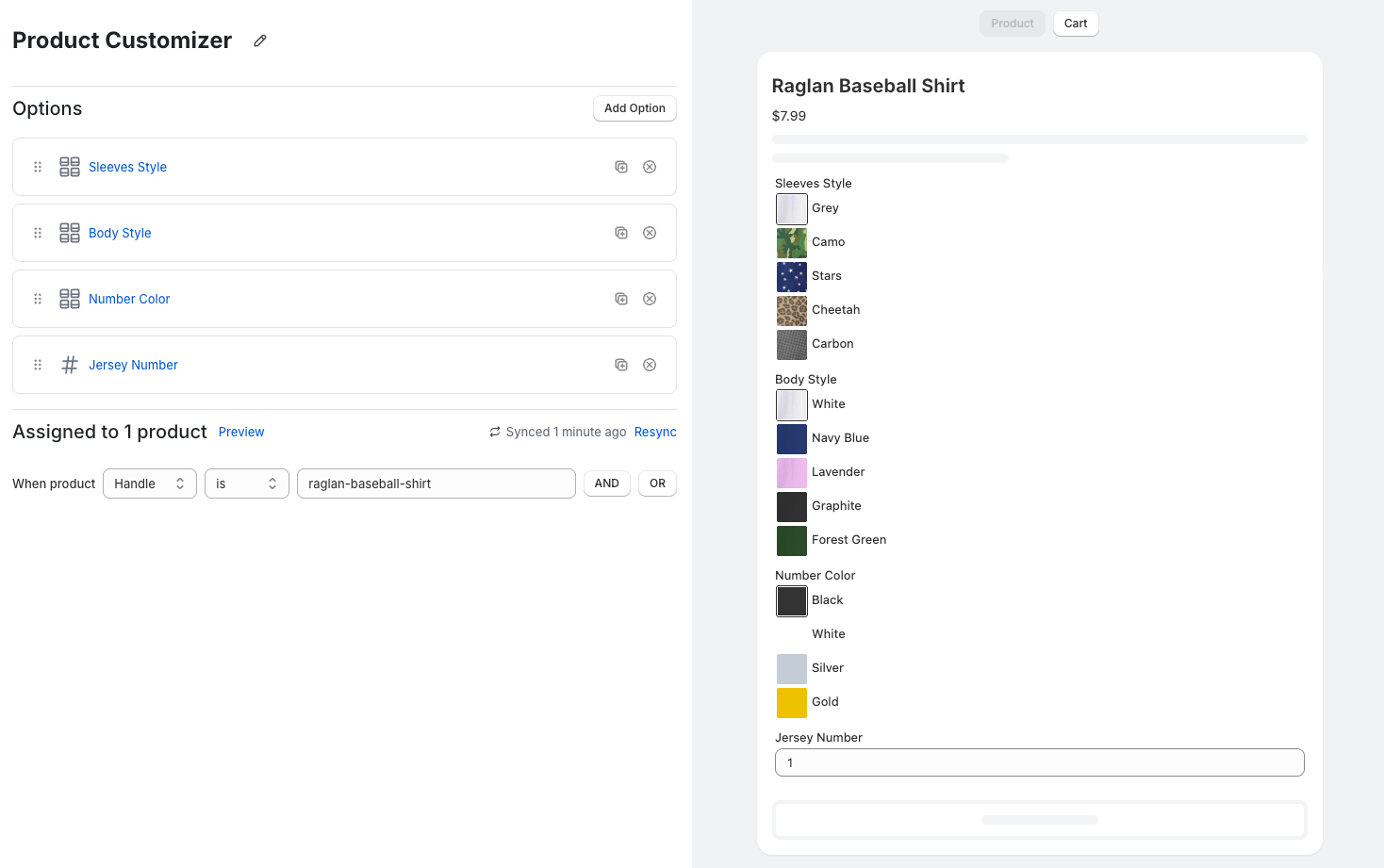Choose the Lavender body swatch
This screenshot has height=868, width=1384.
click(x=792, y=473)
